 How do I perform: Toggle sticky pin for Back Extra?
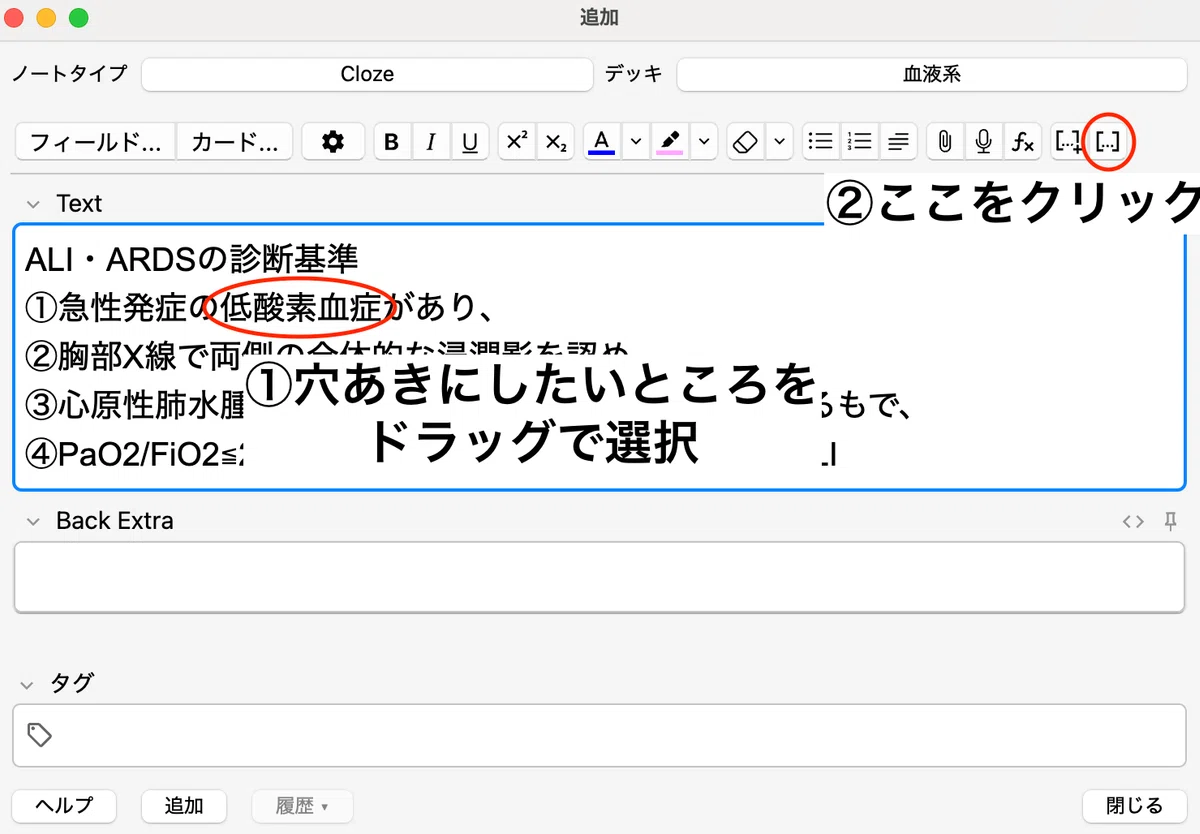[1170, 521]
